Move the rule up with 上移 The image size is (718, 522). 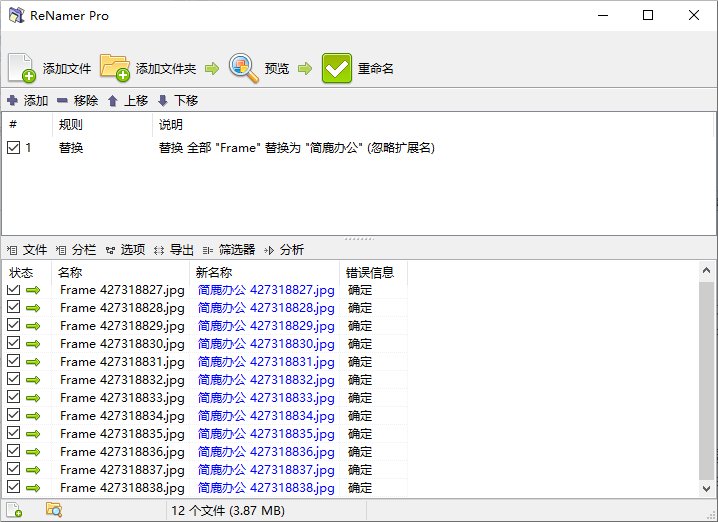click(113, 101)
